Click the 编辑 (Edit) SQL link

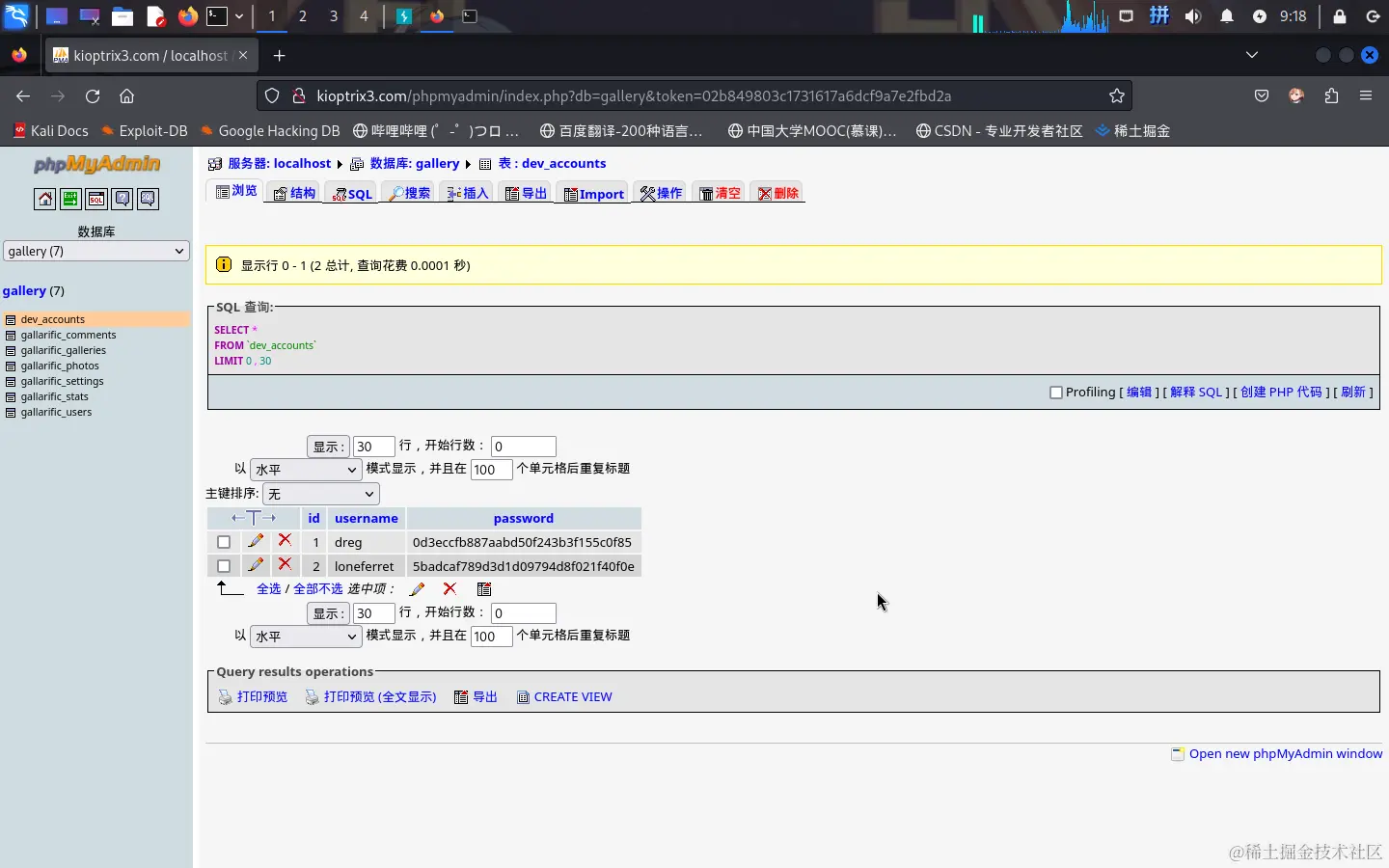(x=1139, y=392)
